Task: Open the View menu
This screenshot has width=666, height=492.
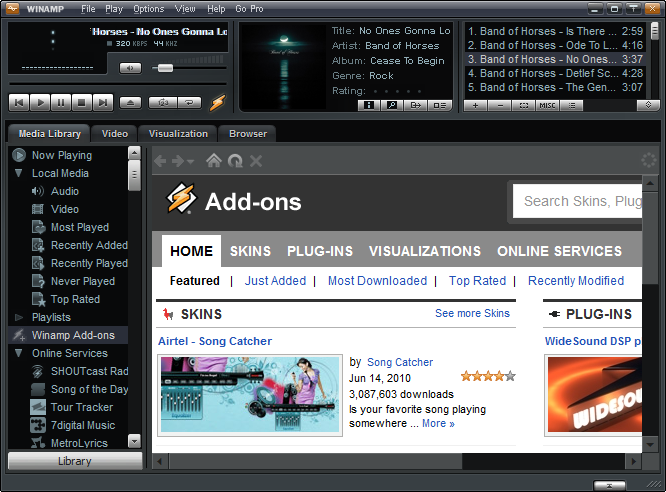Action: click(x=185, y=9)
